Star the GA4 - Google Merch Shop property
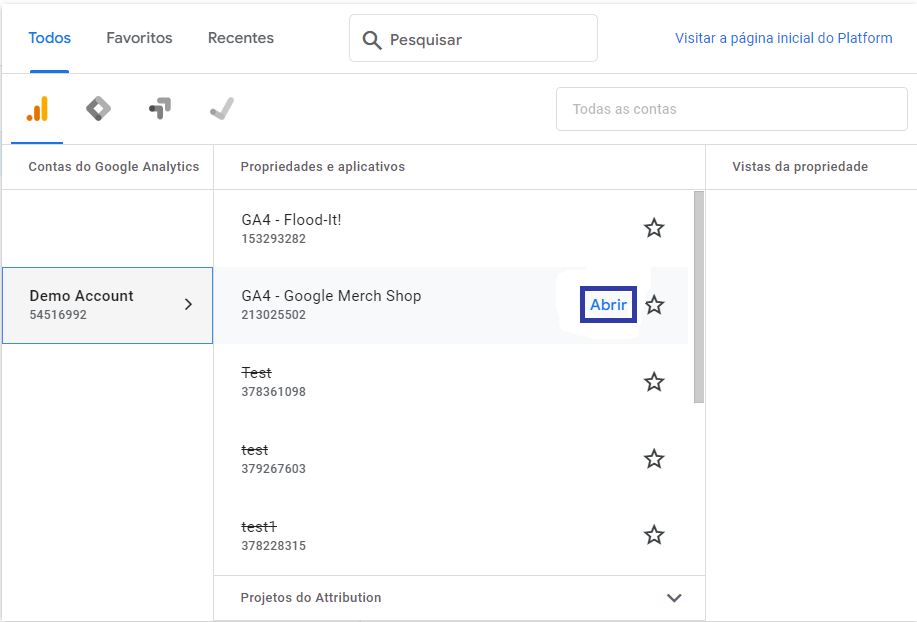Screen dimensions: 917x622 click(x=654, y=305)
